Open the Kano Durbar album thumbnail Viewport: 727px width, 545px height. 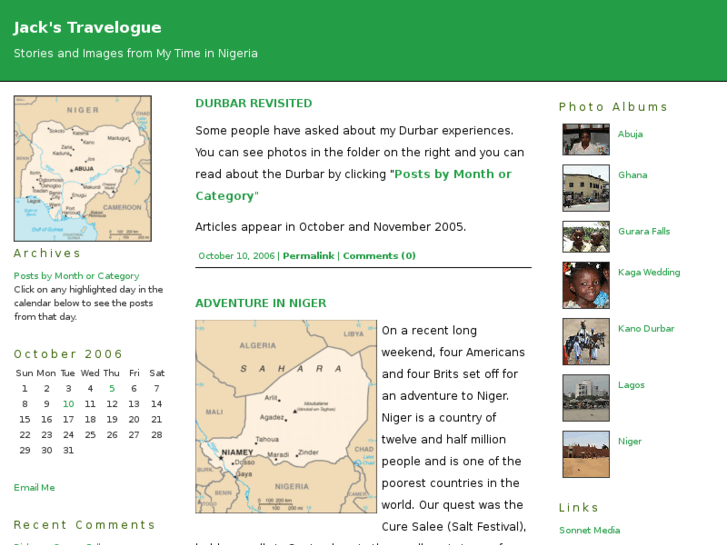click(x=586, y=341)
